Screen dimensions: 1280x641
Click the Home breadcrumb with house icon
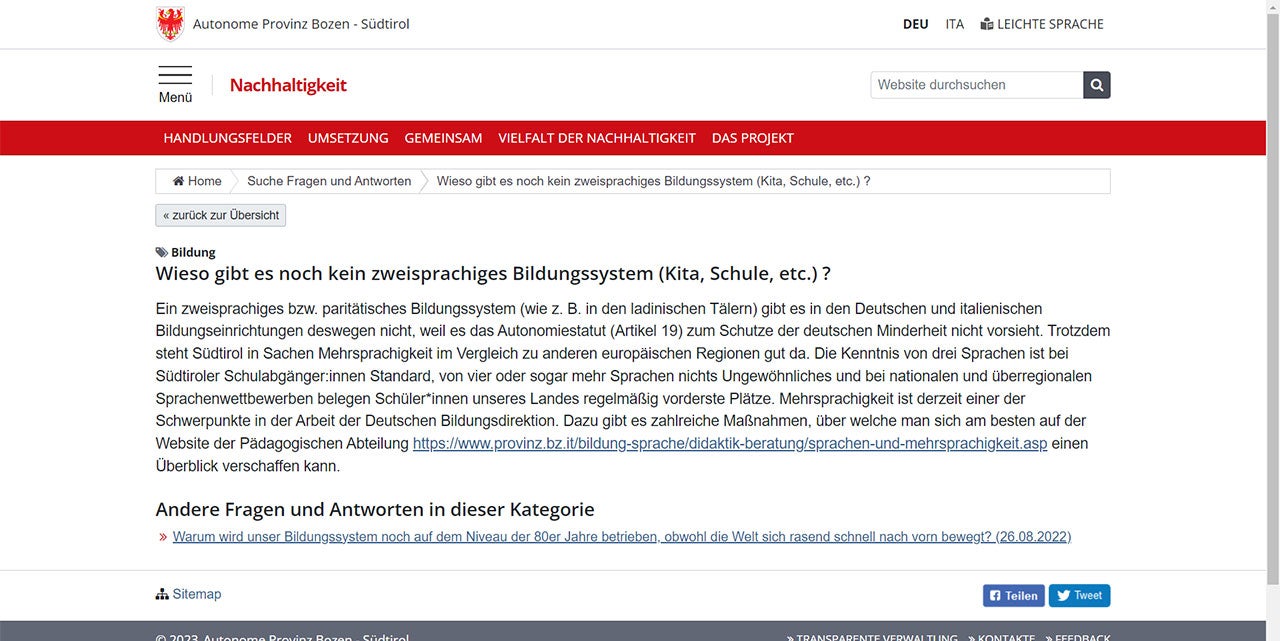pyautogui.click(x=197, y=181)
